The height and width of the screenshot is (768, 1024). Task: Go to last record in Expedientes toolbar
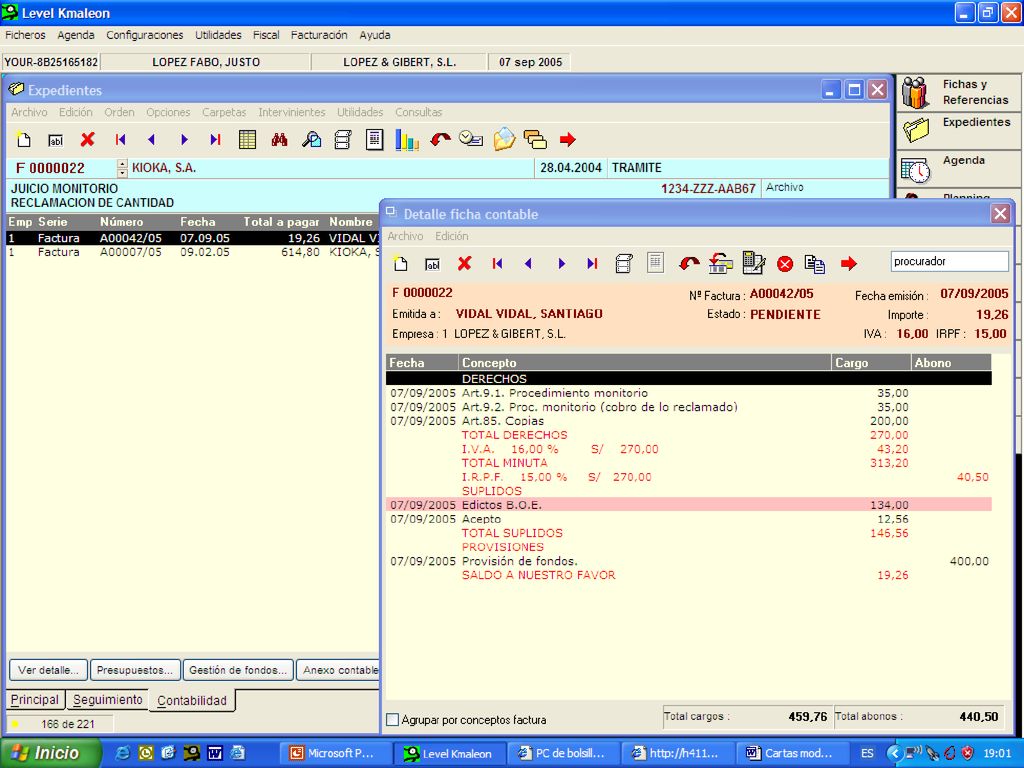(216, 139)
